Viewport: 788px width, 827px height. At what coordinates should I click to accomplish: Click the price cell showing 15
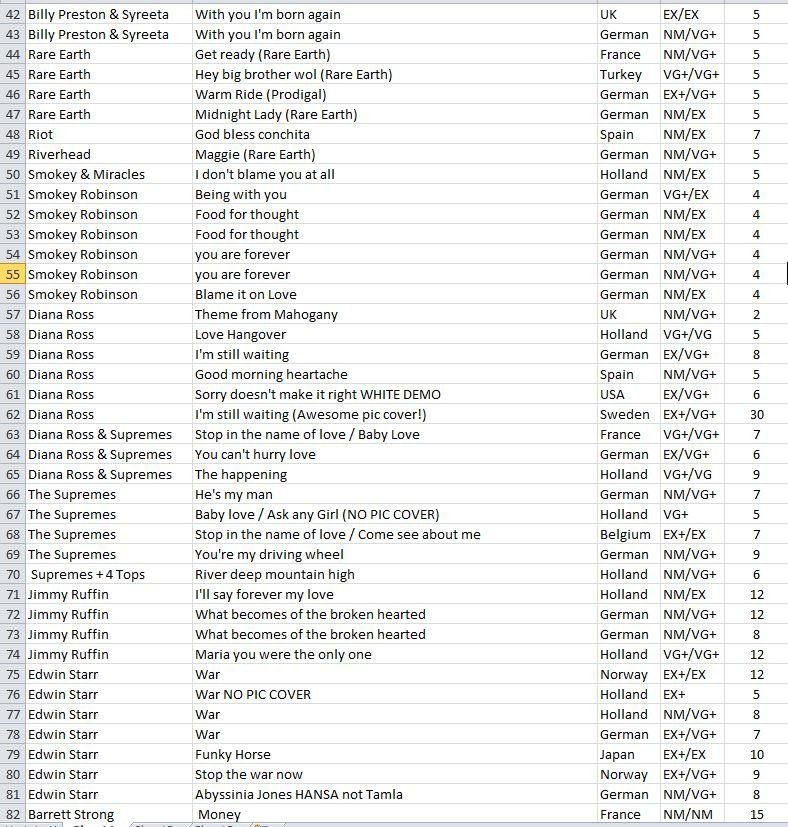pyautogui.click(x=756, y=814)
